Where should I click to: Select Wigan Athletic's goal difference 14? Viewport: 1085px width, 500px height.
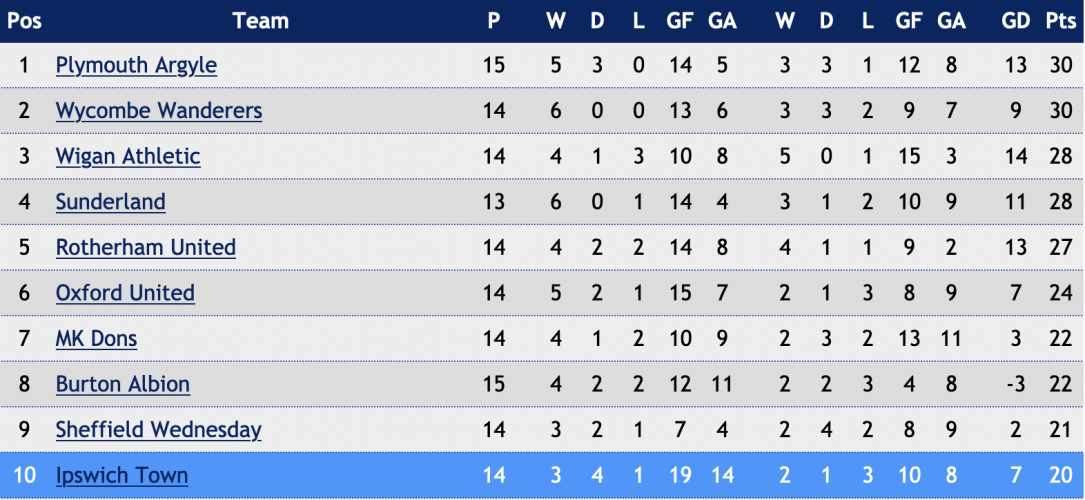(x=1016, y=157)
